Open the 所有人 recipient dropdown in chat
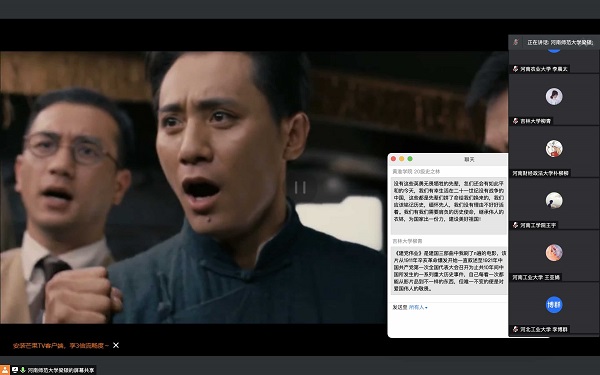The image size is (600, 375). [x=418, y=307]
